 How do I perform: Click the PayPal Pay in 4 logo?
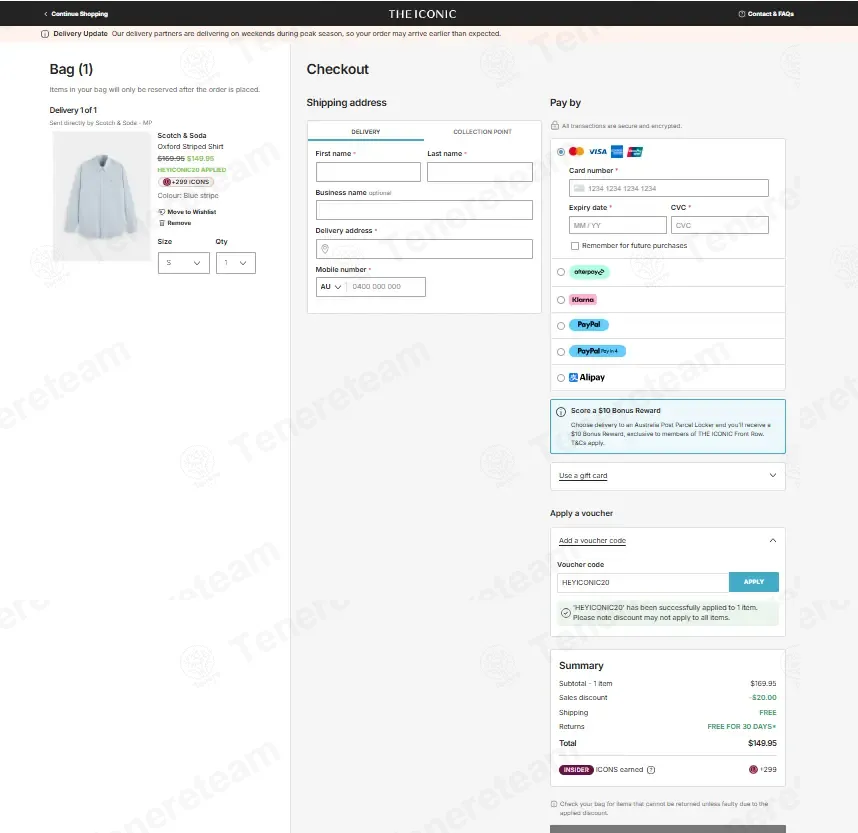click(598, 351)
